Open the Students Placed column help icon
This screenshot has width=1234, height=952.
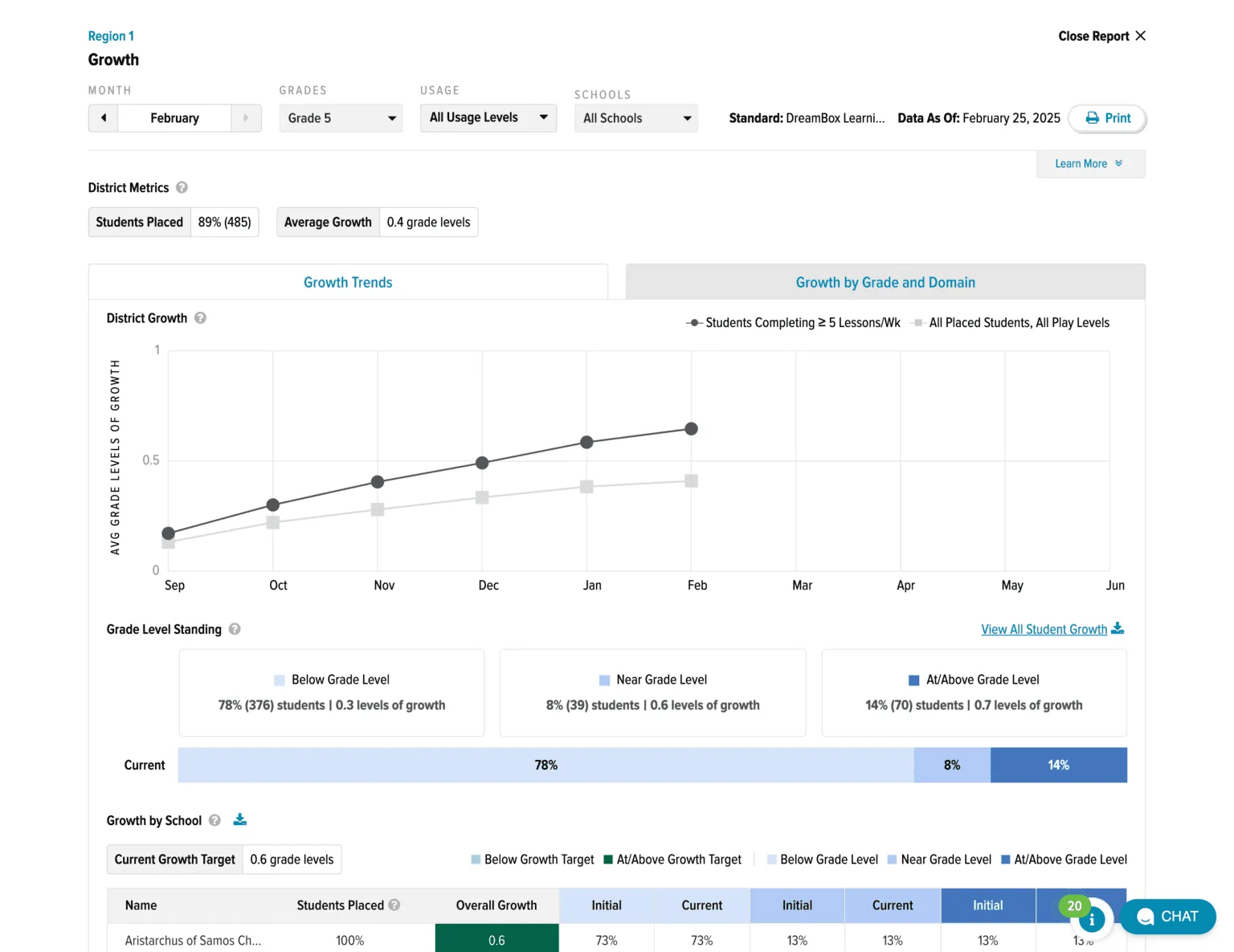click(x=394, y=905)
